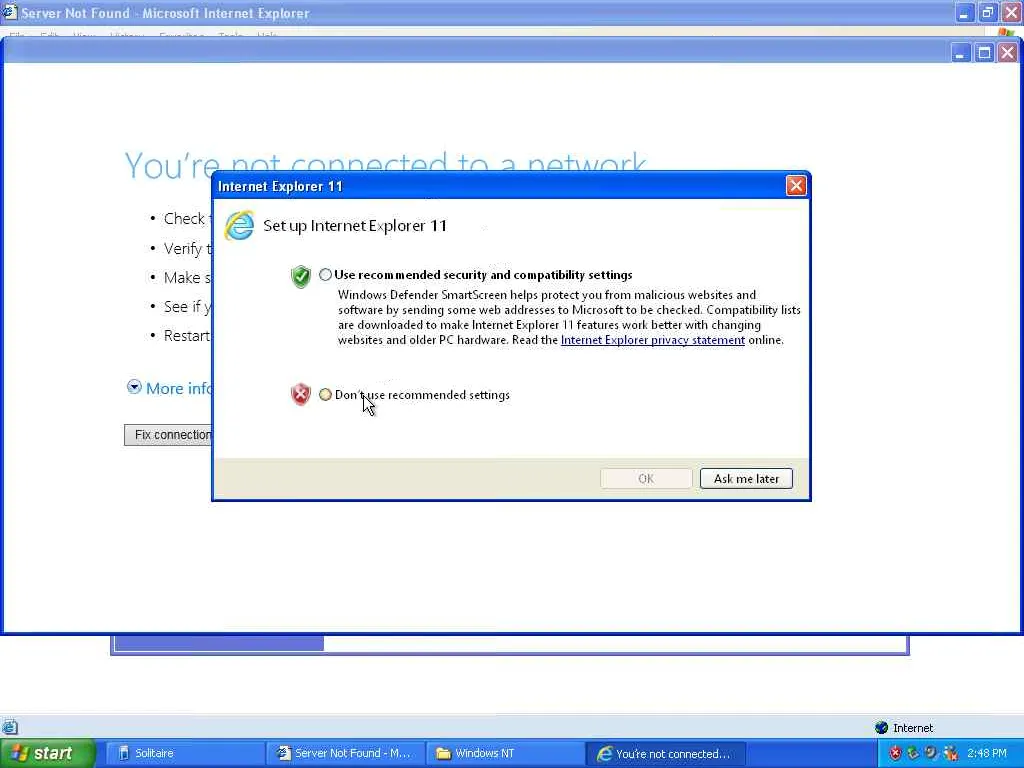The height and width of the screenshot is (768, 1024).
Task: Click the IE page icon in Server Not Found title bar
Action: [x=9, y=12]
